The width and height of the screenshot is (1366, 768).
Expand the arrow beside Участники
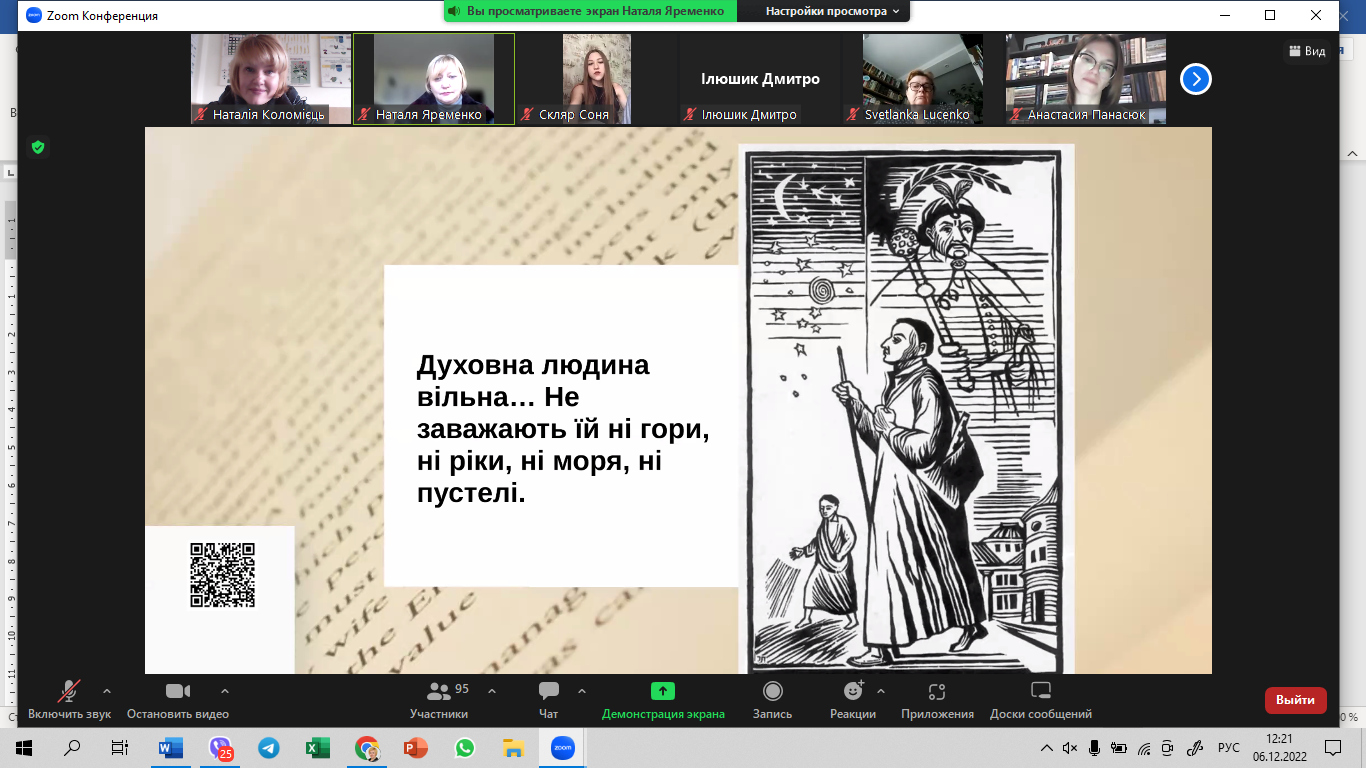coord(491,691)
